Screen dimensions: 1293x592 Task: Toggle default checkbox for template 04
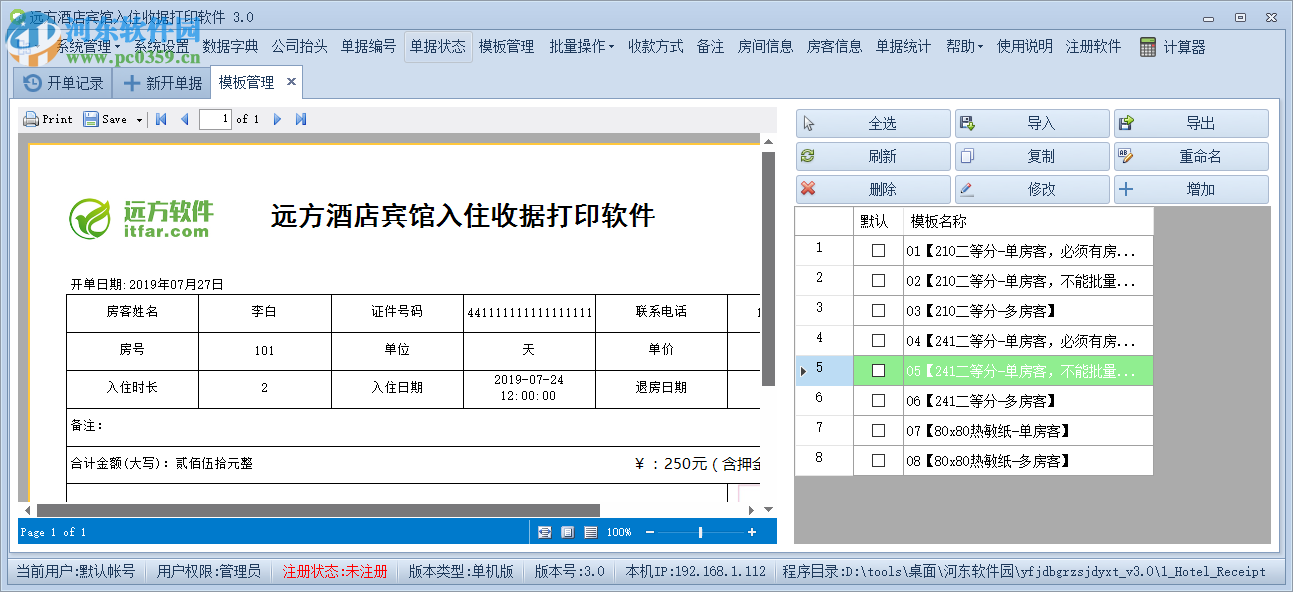tap(878, 340)
